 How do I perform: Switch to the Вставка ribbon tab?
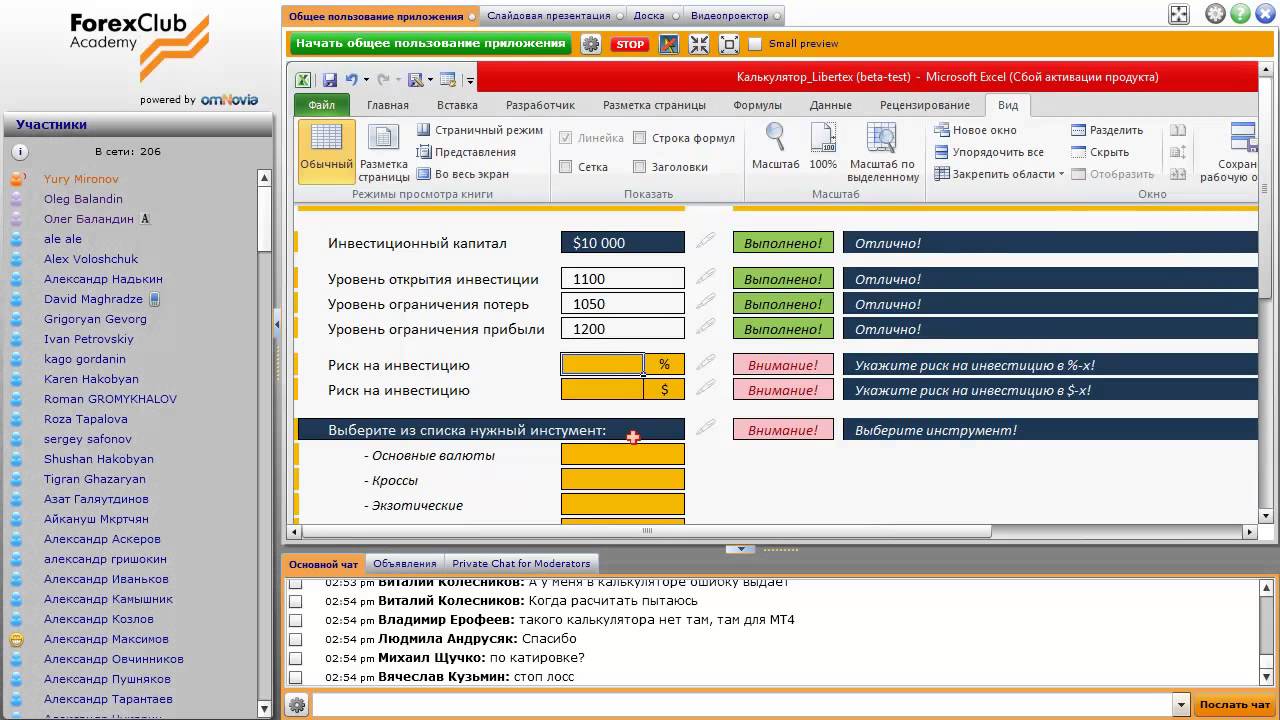pyautogui.click(x=458, y=105)
